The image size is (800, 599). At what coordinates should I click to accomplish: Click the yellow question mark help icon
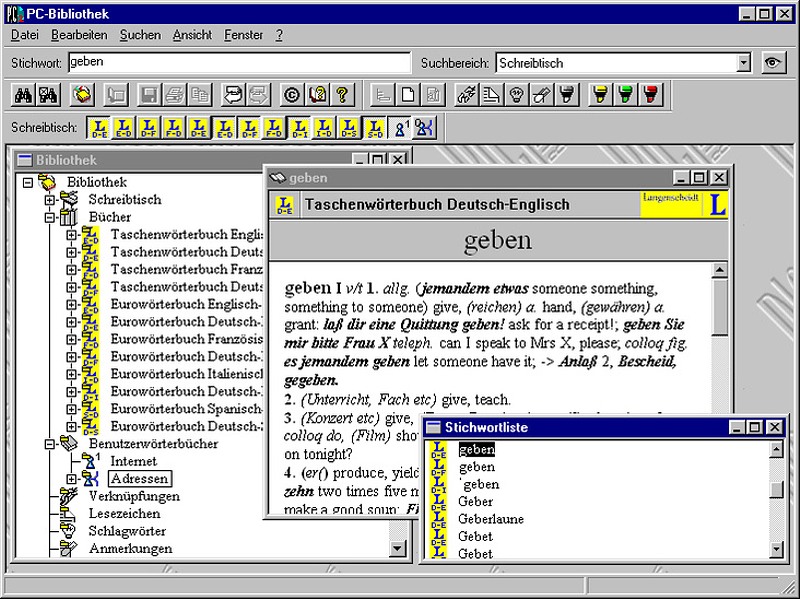pos(342,95)
